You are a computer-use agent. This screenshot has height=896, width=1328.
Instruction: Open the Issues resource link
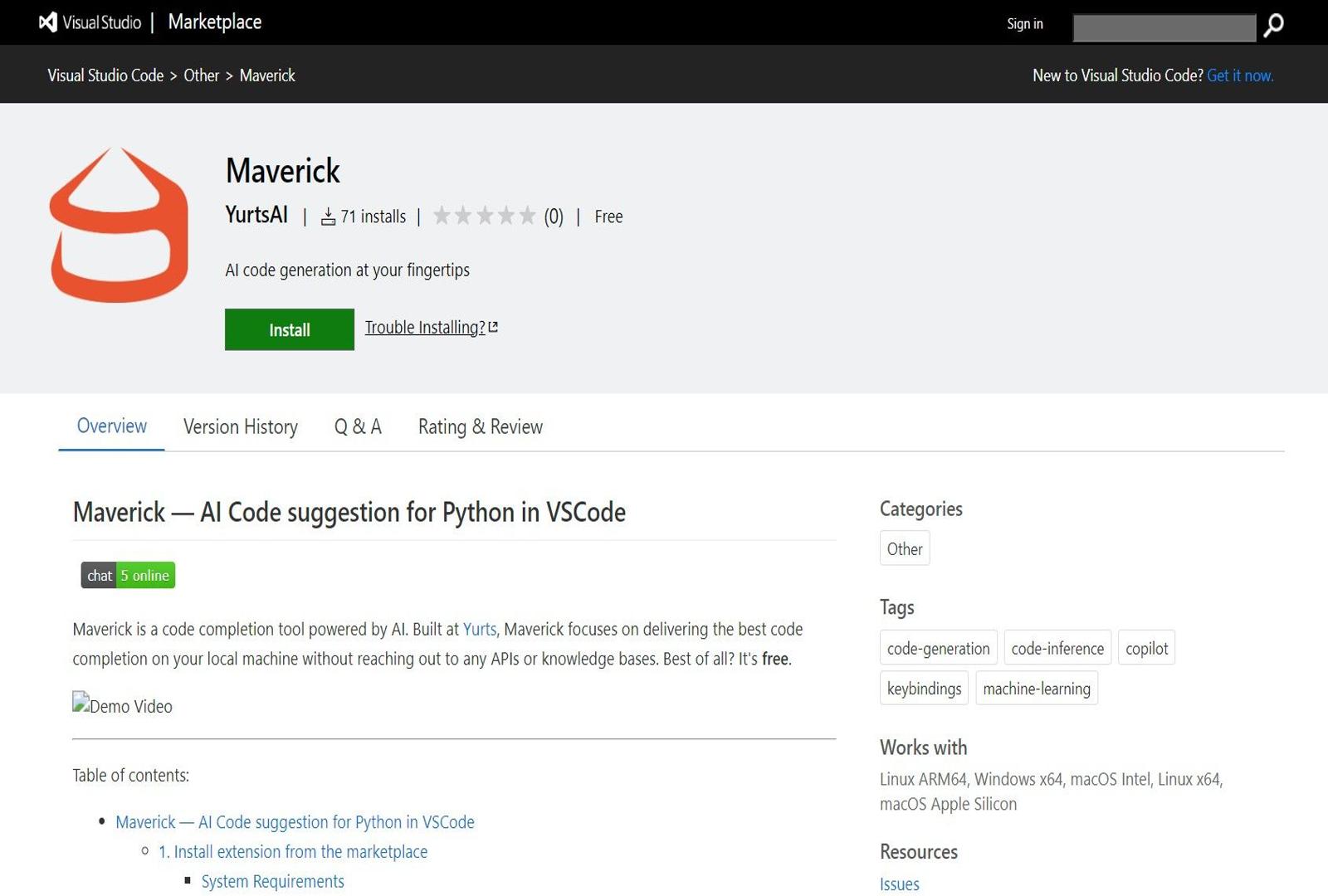pos(899,884)
